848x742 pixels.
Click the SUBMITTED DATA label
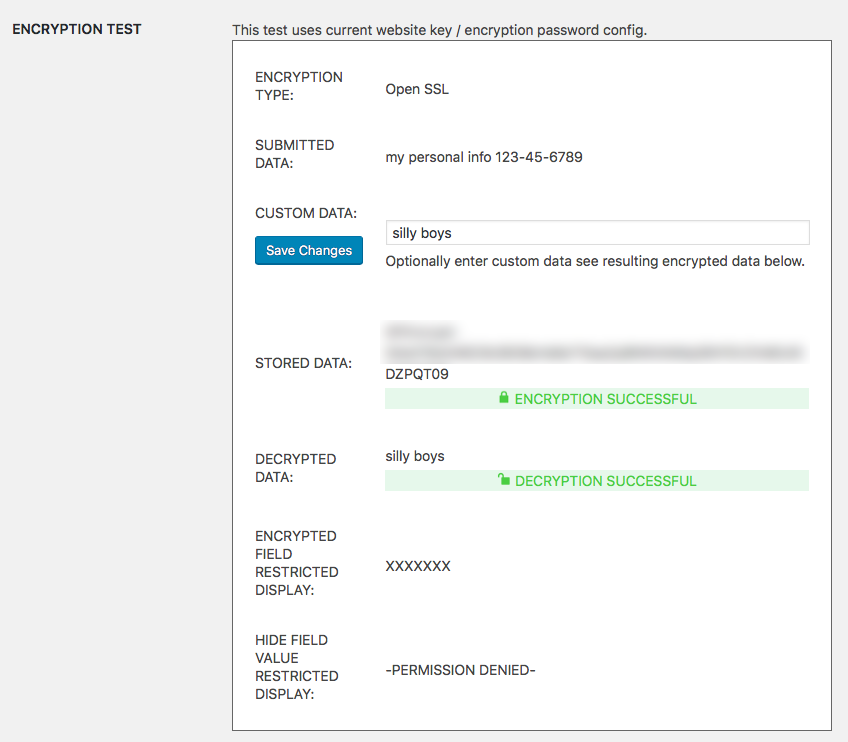pos(295,153)
